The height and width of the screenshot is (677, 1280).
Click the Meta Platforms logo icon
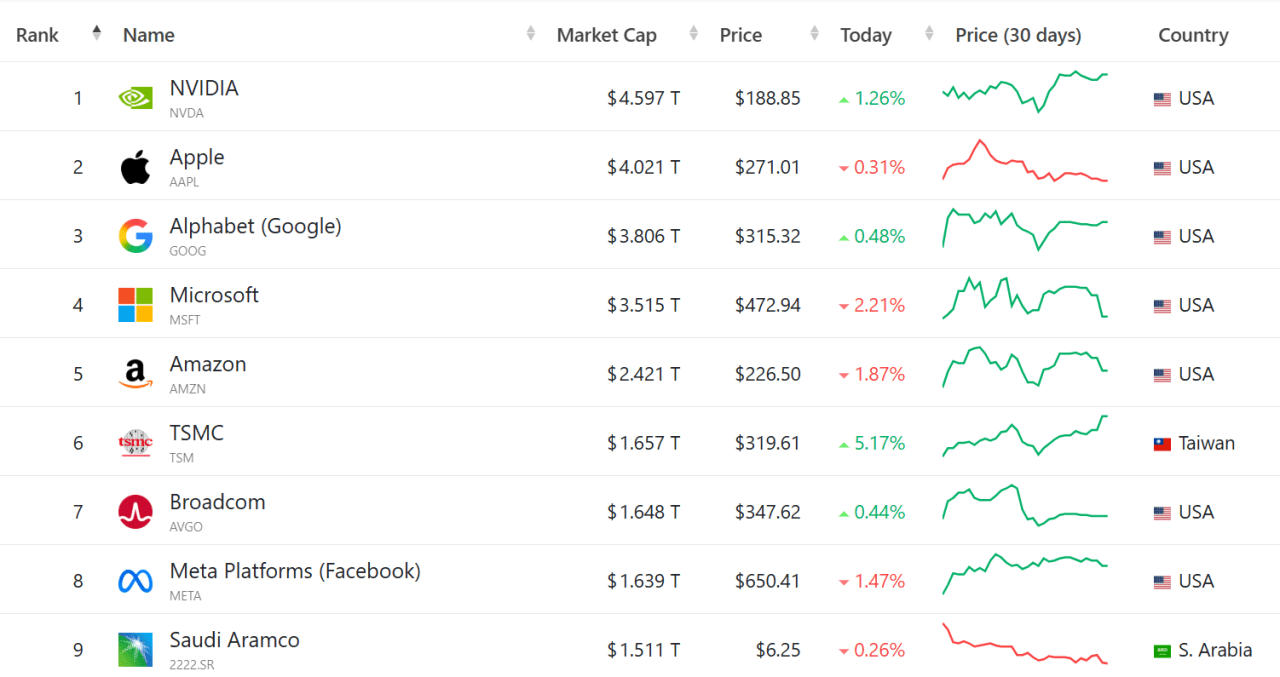136,581
